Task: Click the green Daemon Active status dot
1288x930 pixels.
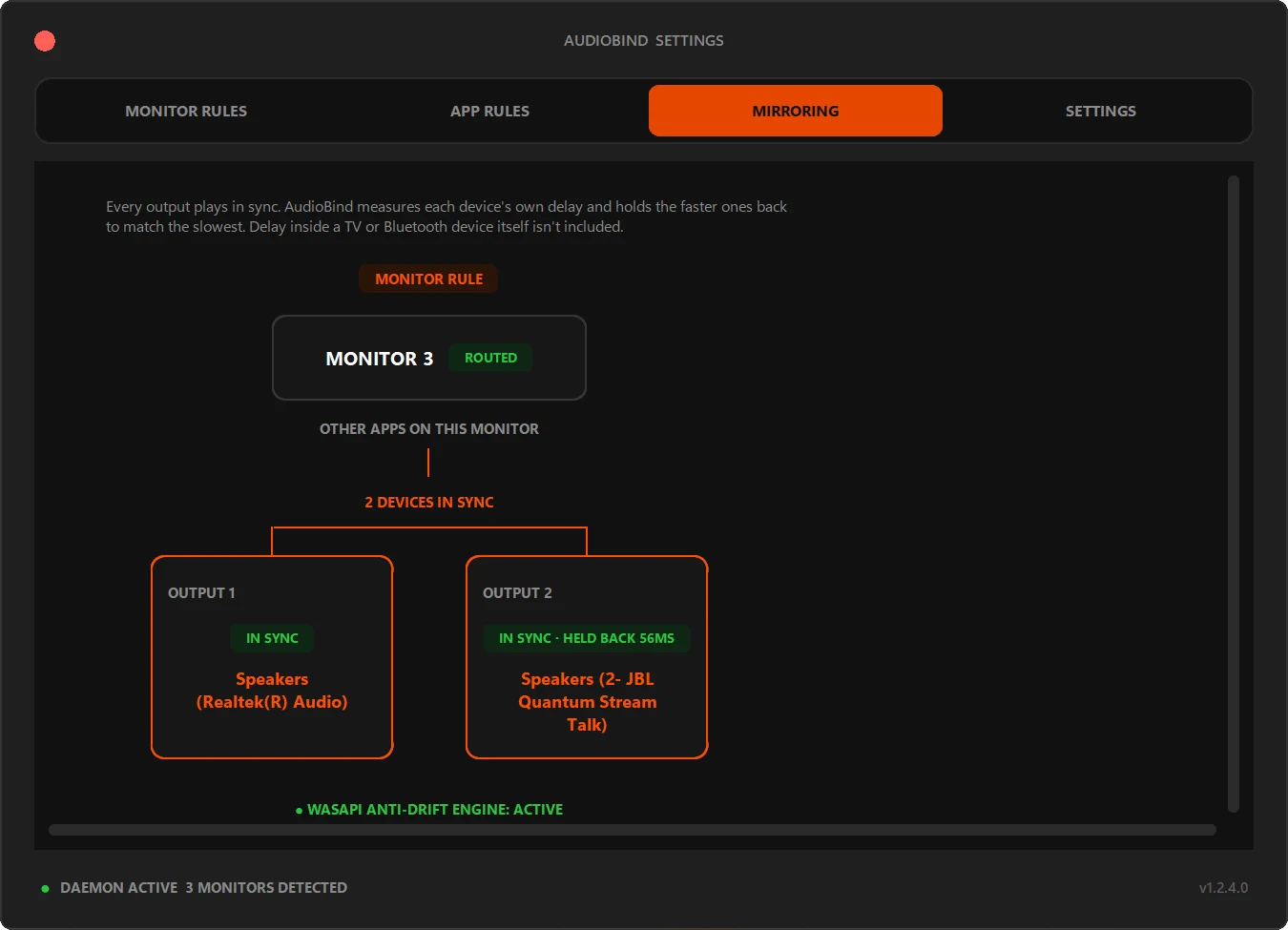Action: click(45, 888)
